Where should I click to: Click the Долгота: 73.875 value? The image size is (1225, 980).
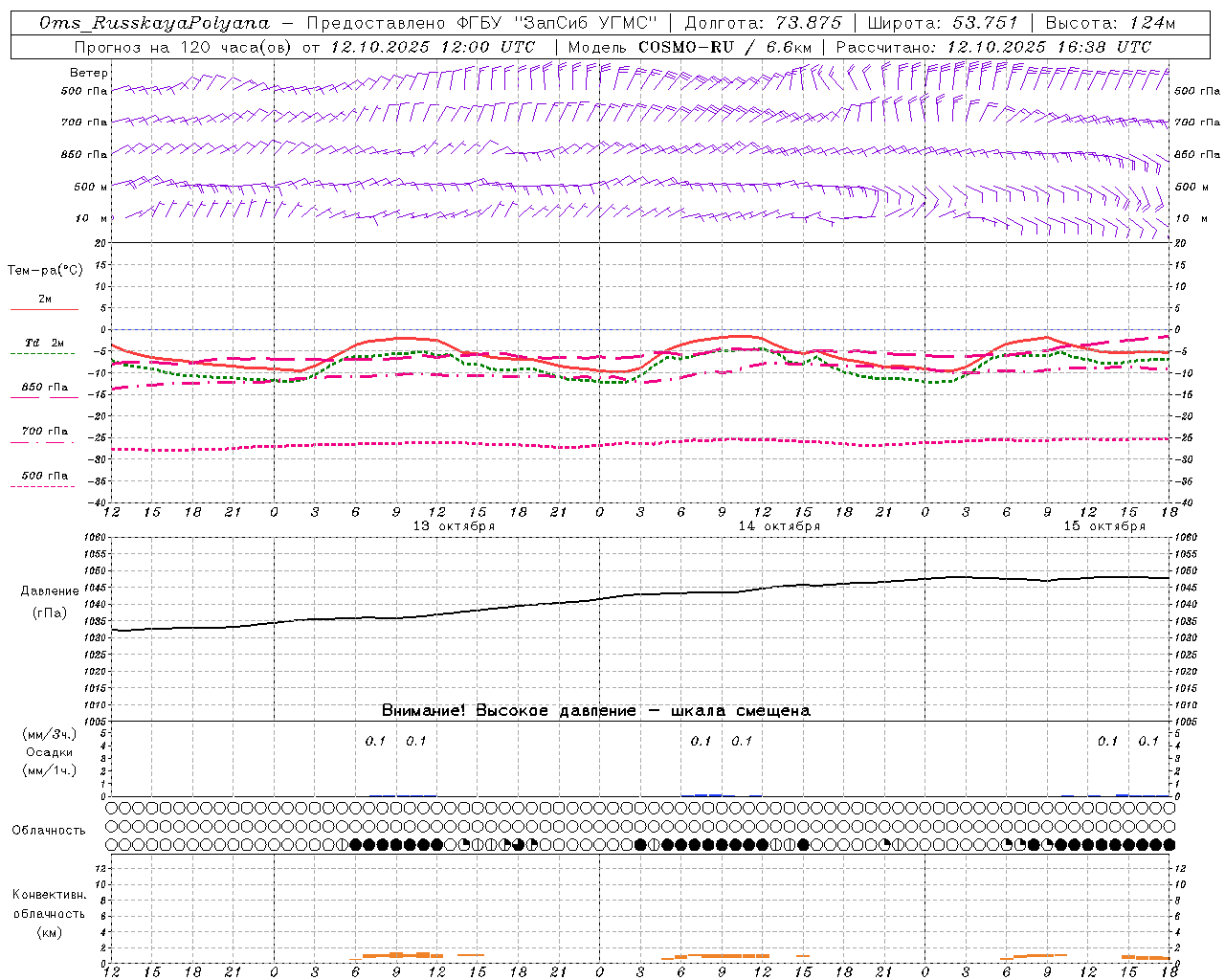click(764, 23)
